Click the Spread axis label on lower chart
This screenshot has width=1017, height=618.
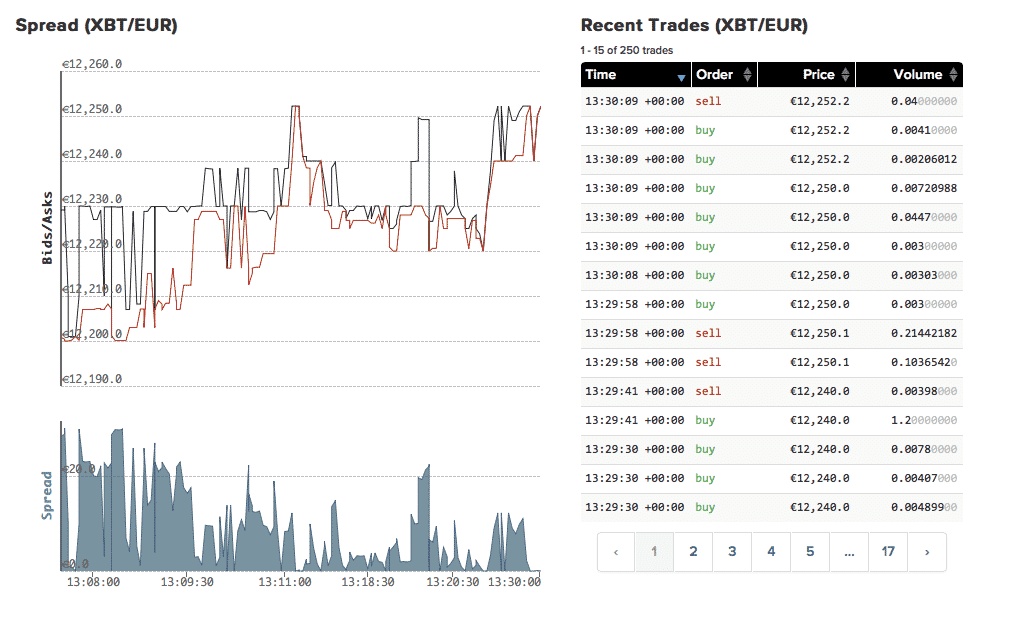coord(47,495)
